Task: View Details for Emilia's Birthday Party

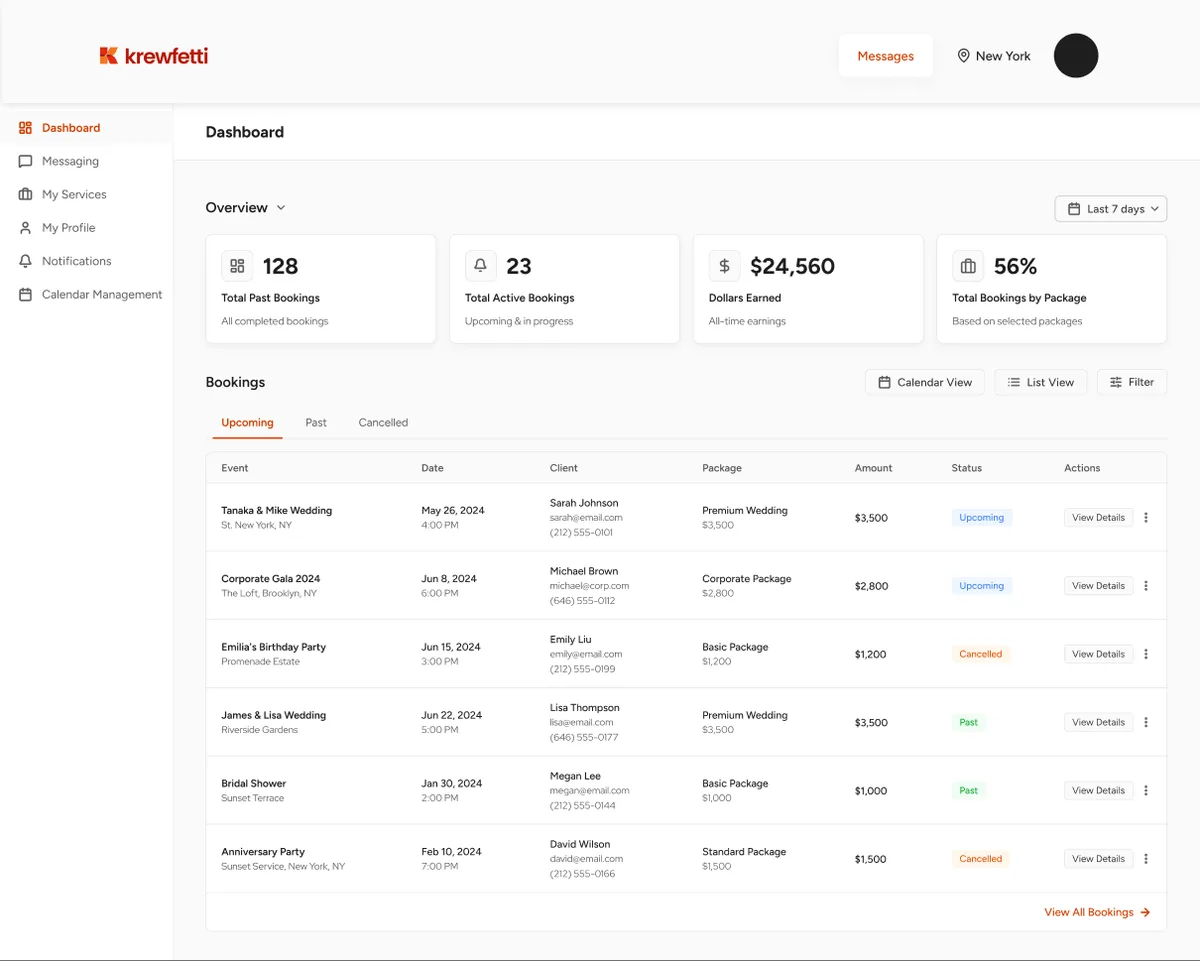Action: [1098, 654]
